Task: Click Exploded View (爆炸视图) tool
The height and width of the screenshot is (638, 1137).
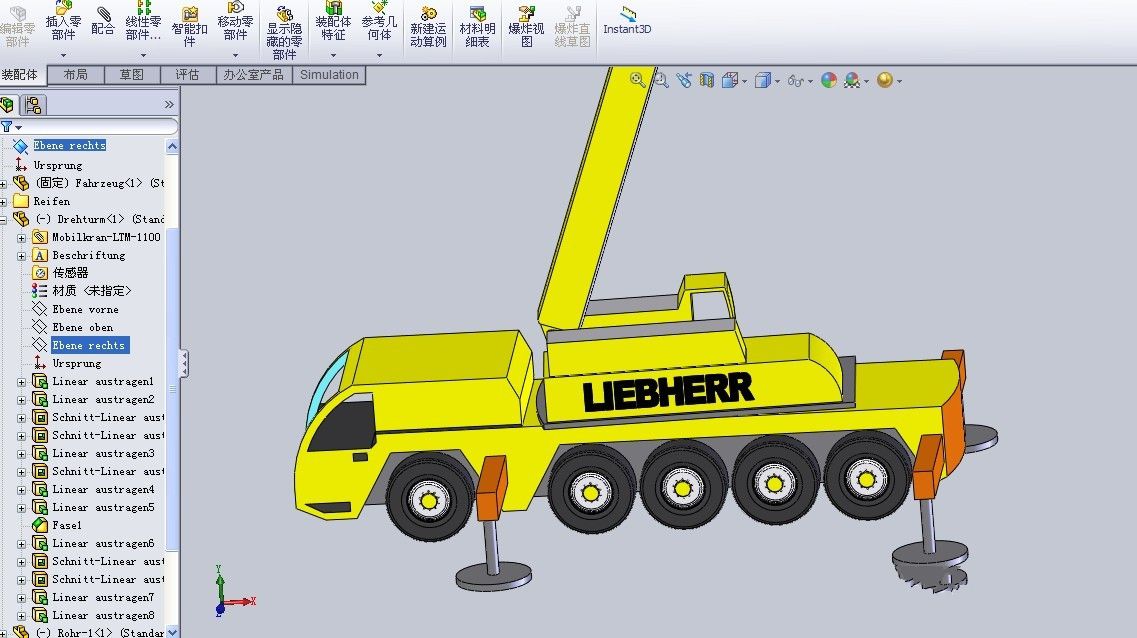Action: coord(526,28)
